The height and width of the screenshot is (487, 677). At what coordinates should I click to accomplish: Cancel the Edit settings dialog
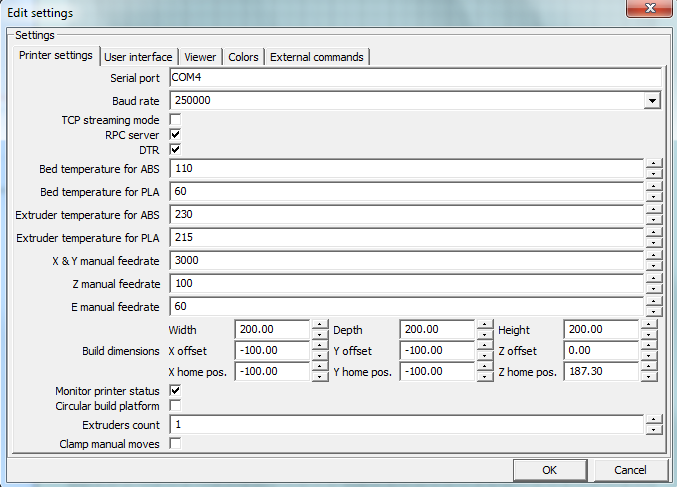[630, 470]
